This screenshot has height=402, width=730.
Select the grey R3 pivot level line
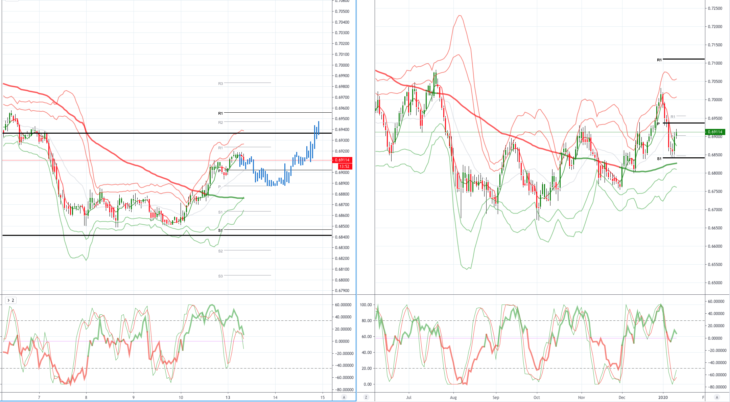[244, 83]
